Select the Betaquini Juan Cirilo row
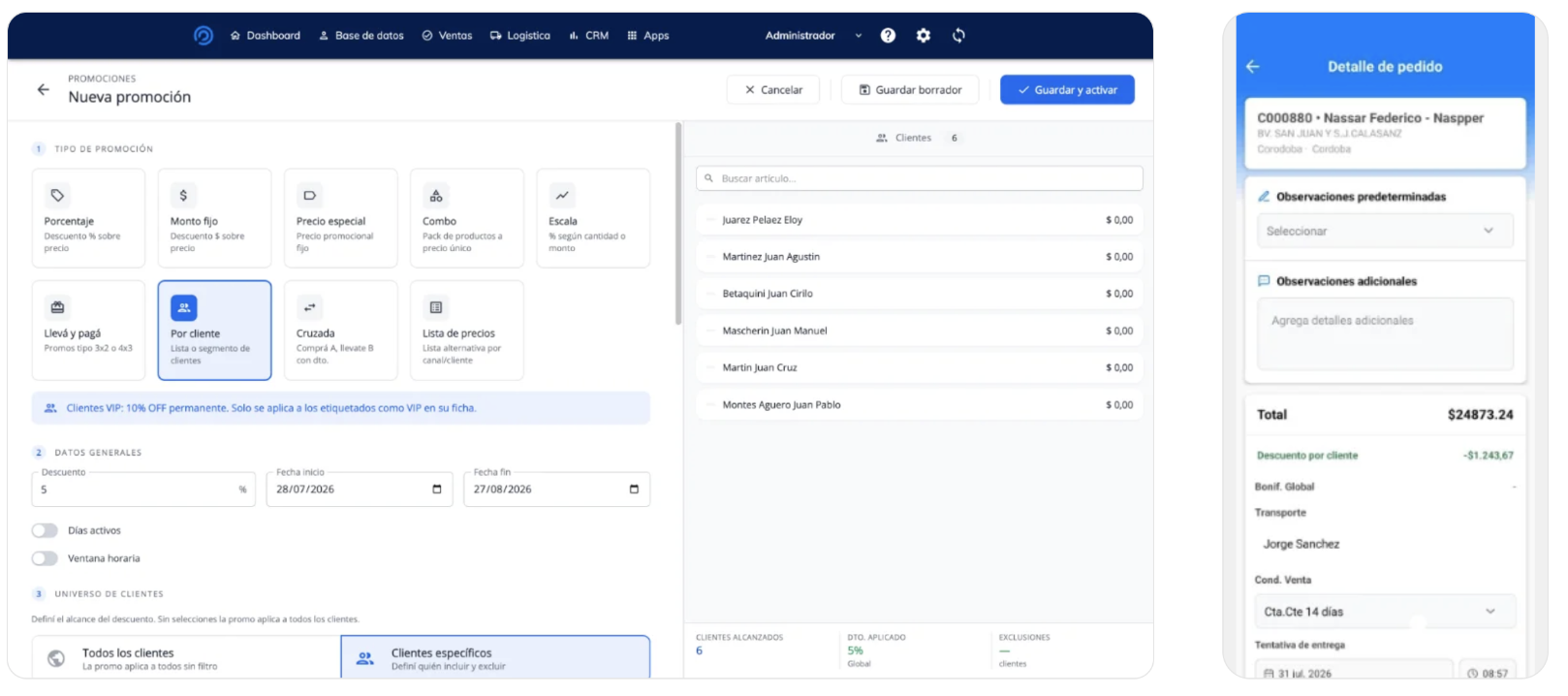 [920, 294]
